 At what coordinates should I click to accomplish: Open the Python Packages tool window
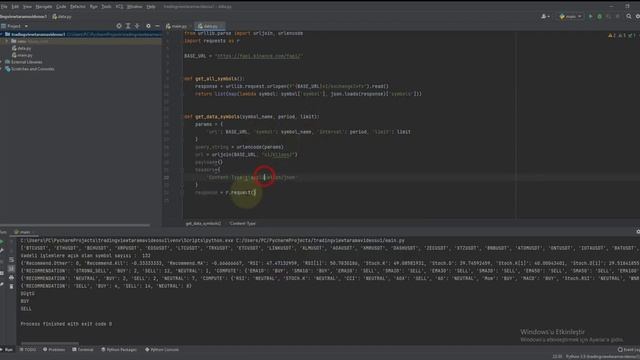[119, 350]
